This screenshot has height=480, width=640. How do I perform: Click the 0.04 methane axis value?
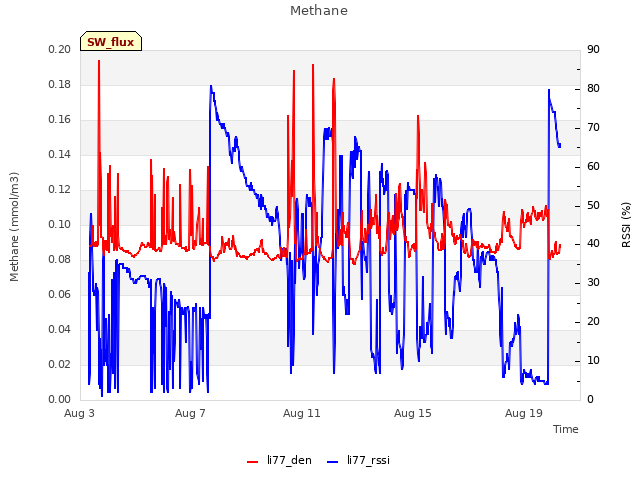60,329
